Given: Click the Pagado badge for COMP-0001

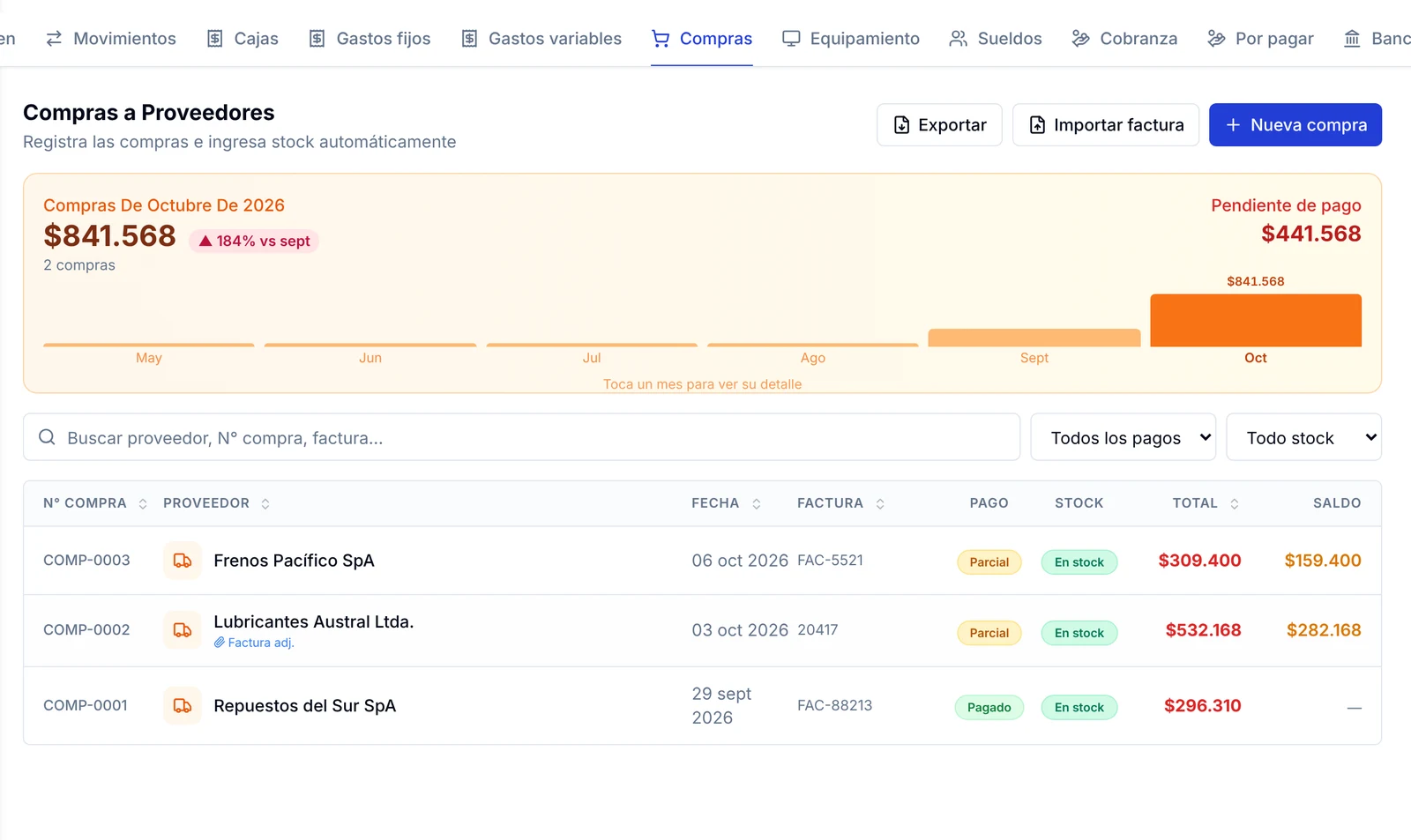Looking at the screenshot, I should point(989,707).
